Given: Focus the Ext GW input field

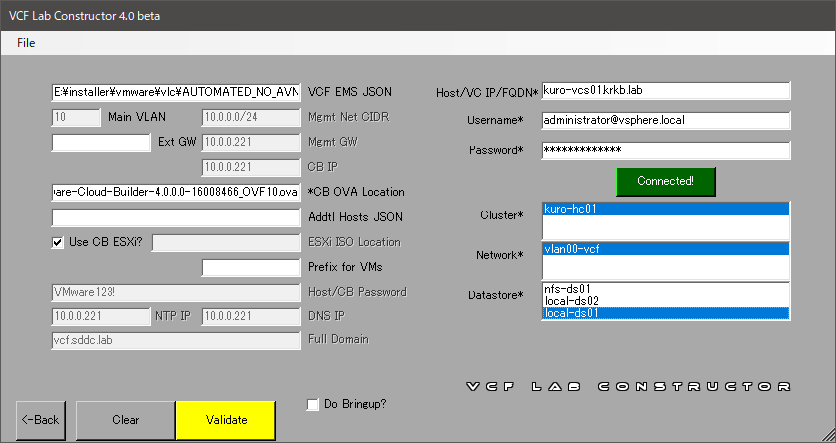Looking at the screenshot, I should (100, 142).
